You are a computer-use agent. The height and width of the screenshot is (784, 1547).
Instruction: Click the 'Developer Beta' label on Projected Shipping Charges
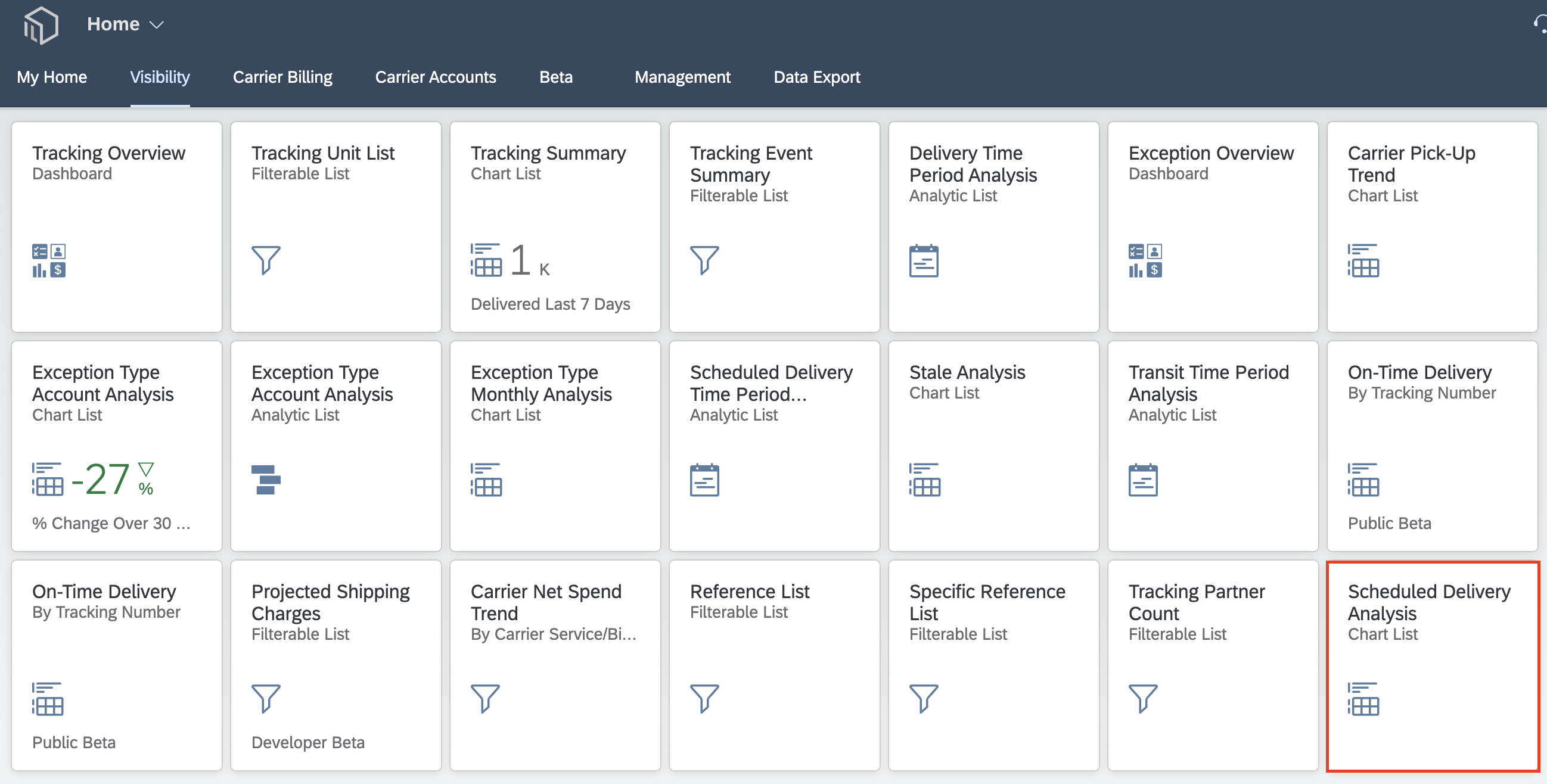pos(308,742)
